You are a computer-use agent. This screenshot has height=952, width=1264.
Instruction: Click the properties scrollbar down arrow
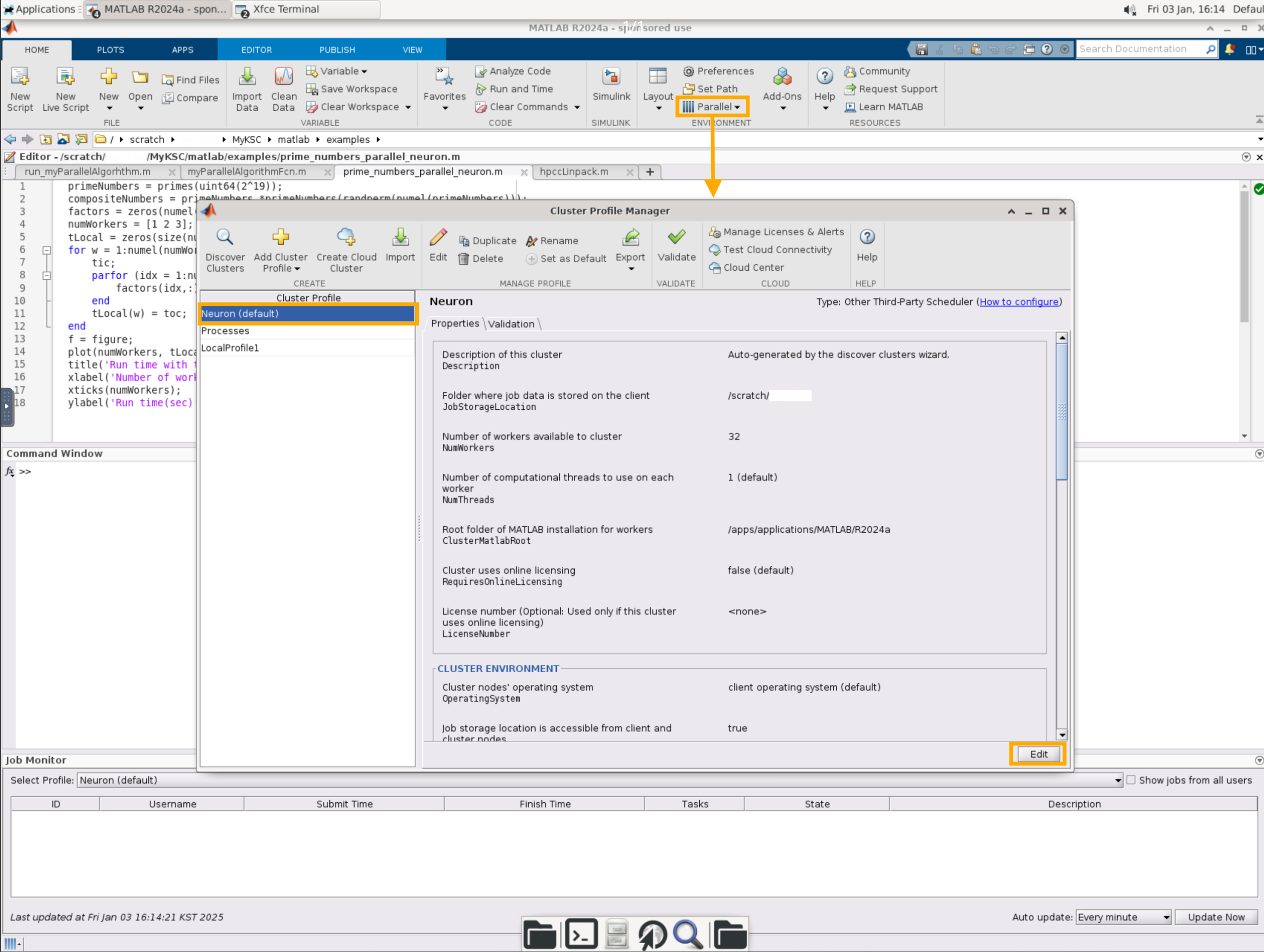[1062, 735]
